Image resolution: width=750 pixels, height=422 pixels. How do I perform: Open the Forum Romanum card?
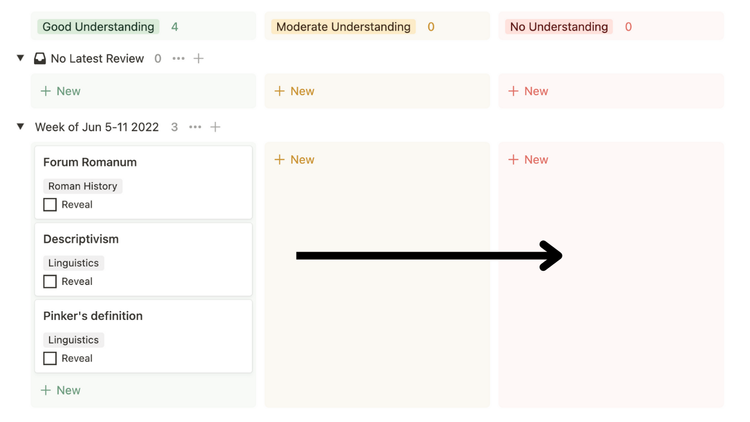[90, 162]
